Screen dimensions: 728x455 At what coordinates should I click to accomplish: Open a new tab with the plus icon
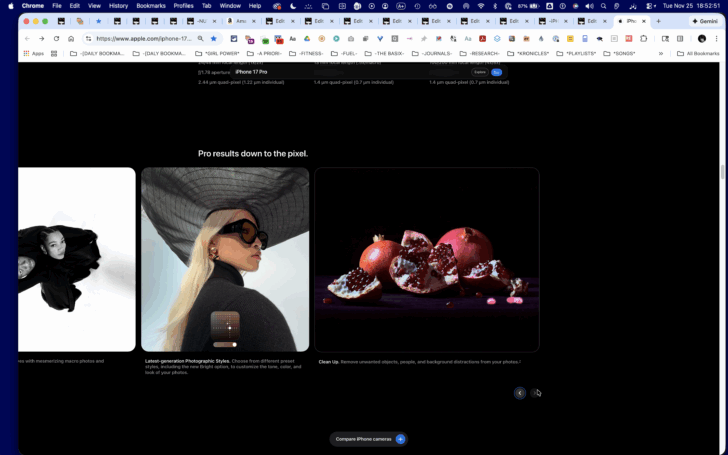[x=658, y=21]
